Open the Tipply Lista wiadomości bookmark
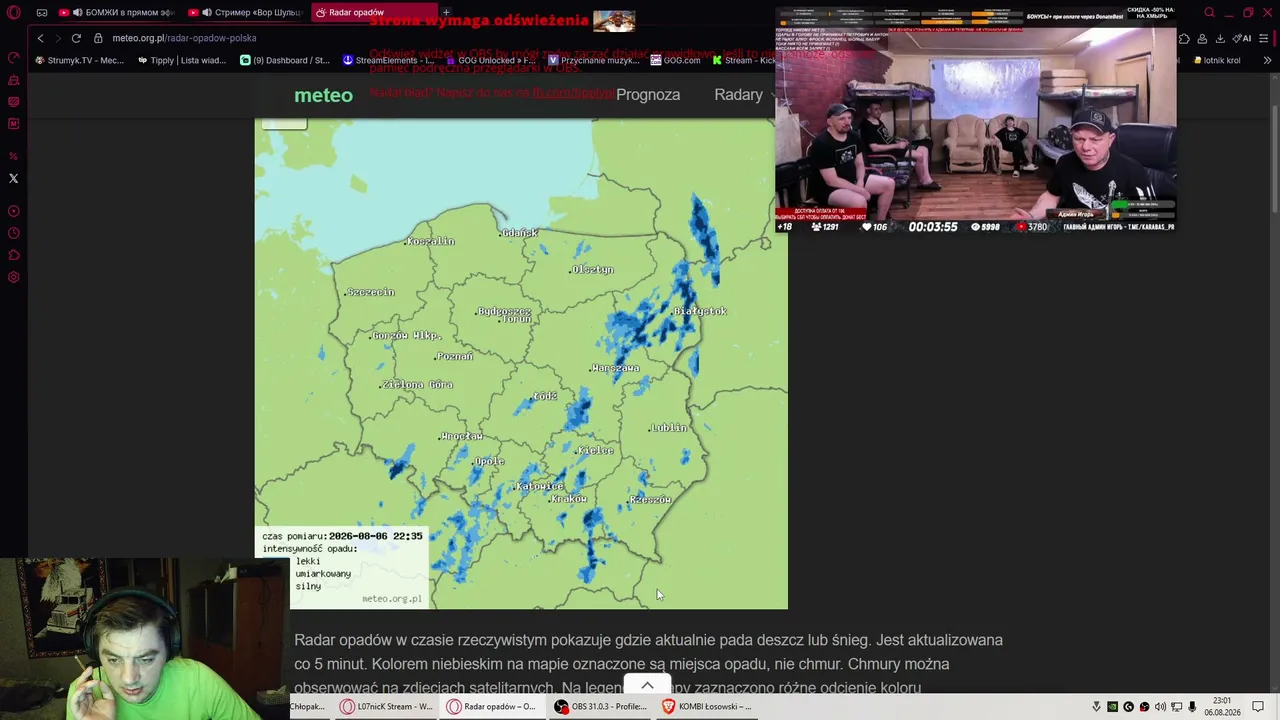This screenshot has height=720, width=1280. [x=182, y=60]
